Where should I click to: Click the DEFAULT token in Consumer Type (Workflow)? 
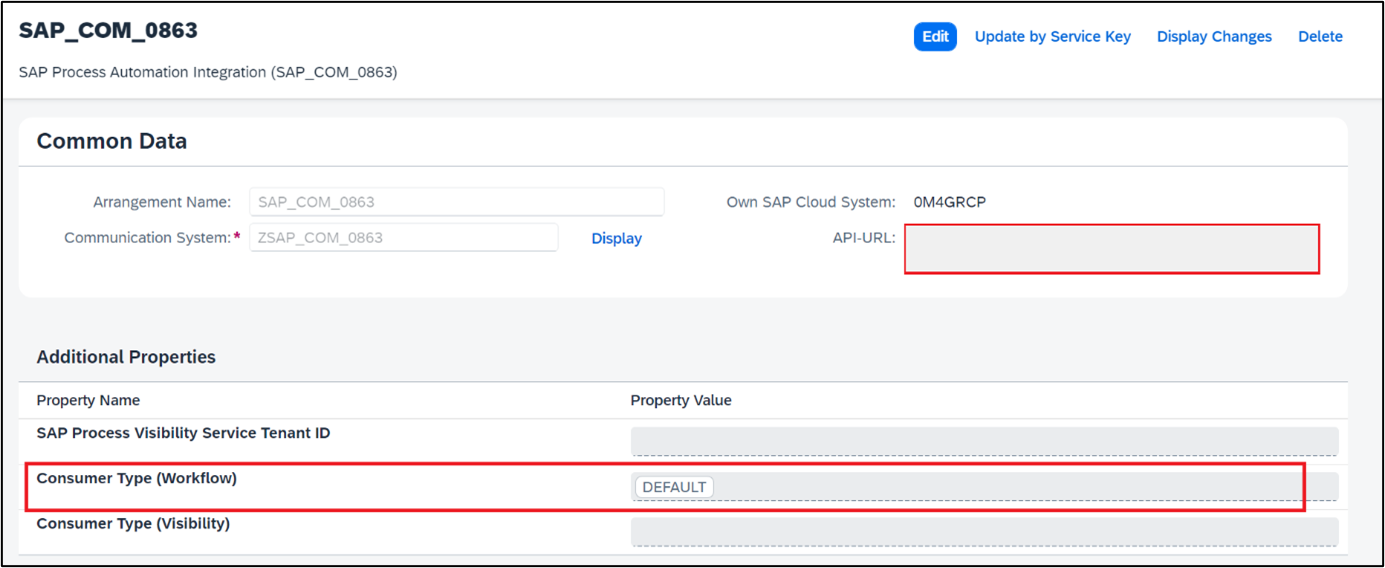674,487
